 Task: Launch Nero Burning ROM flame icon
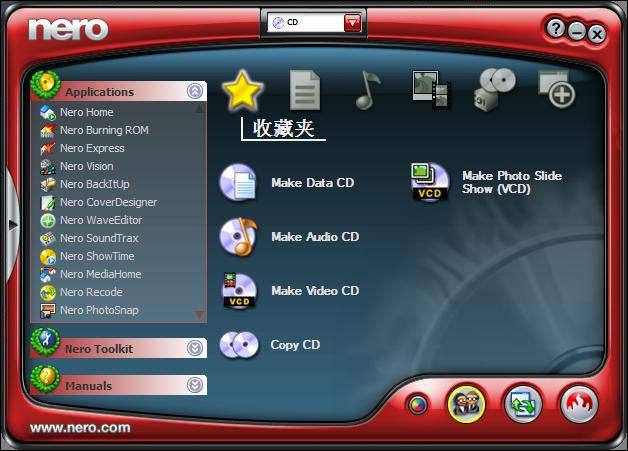tap(577, 403)
